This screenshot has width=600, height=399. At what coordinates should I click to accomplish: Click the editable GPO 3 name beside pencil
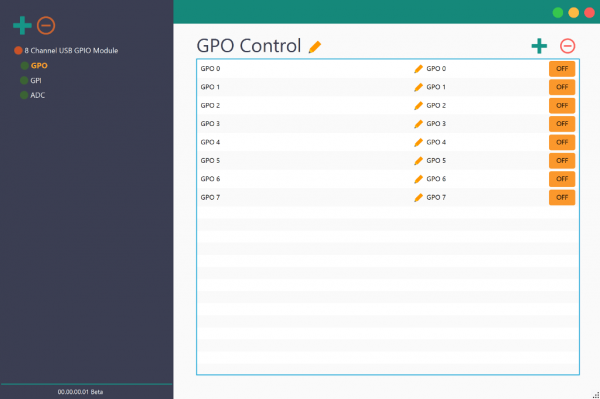[x=436, y=124]
